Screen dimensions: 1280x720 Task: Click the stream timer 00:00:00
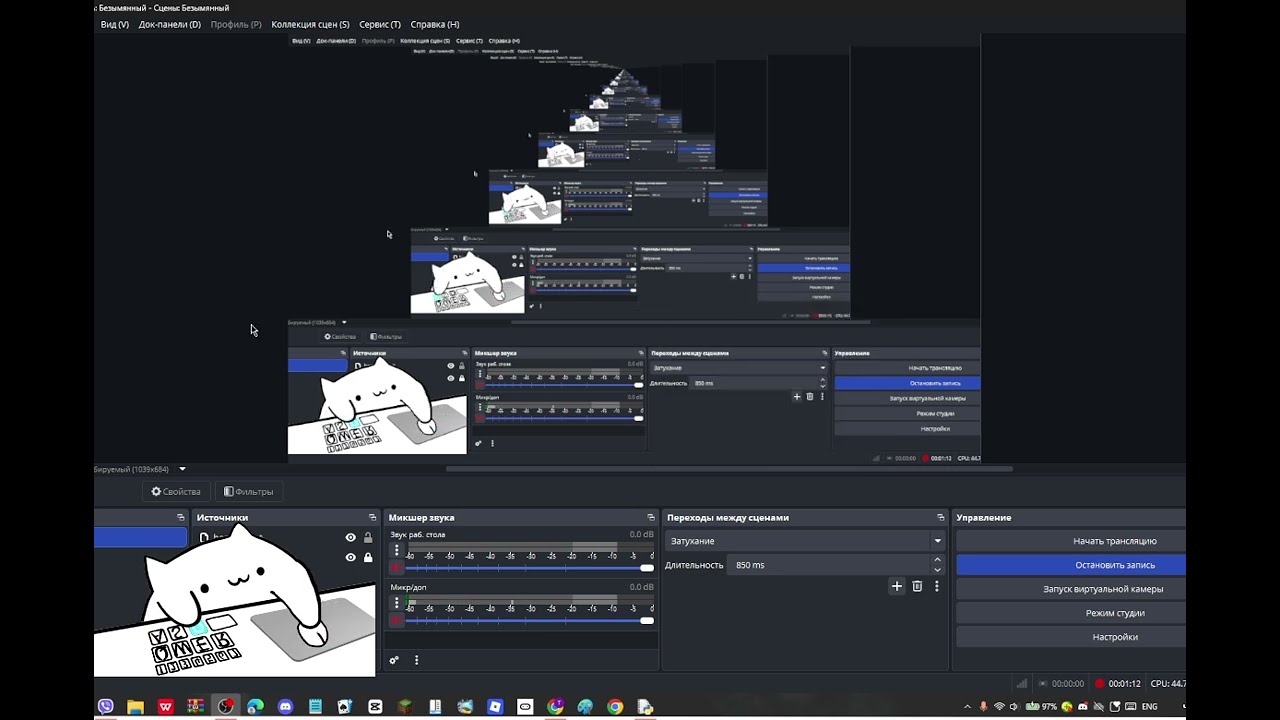[1067, 684]
